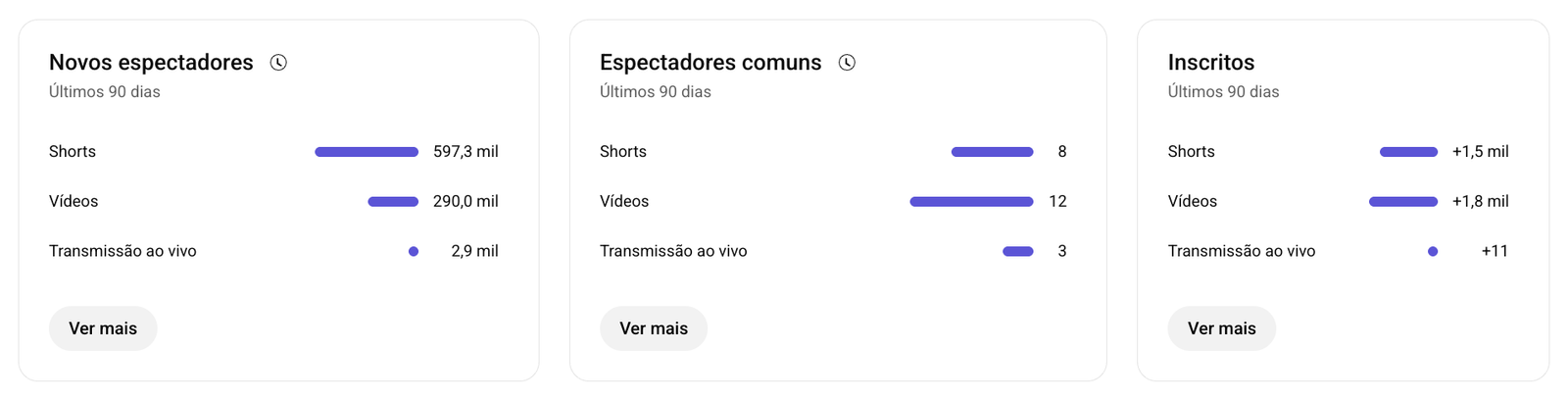
Task: Select live stream dot in Inscritos card
Action: pos(1433,252)
